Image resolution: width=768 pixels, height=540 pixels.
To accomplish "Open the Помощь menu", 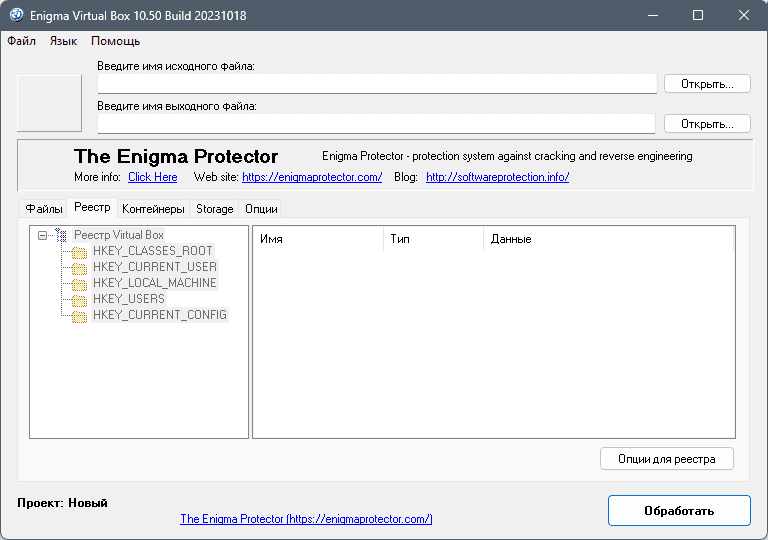I will point(116,41).
